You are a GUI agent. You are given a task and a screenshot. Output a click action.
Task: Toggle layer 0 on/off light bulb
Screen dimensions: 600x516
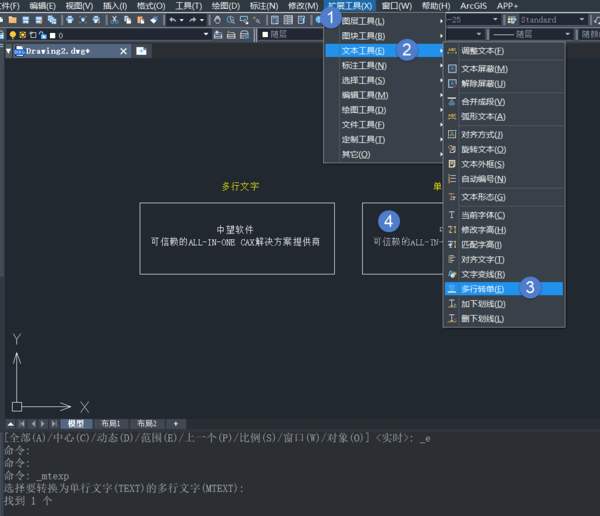click(13, 35)
